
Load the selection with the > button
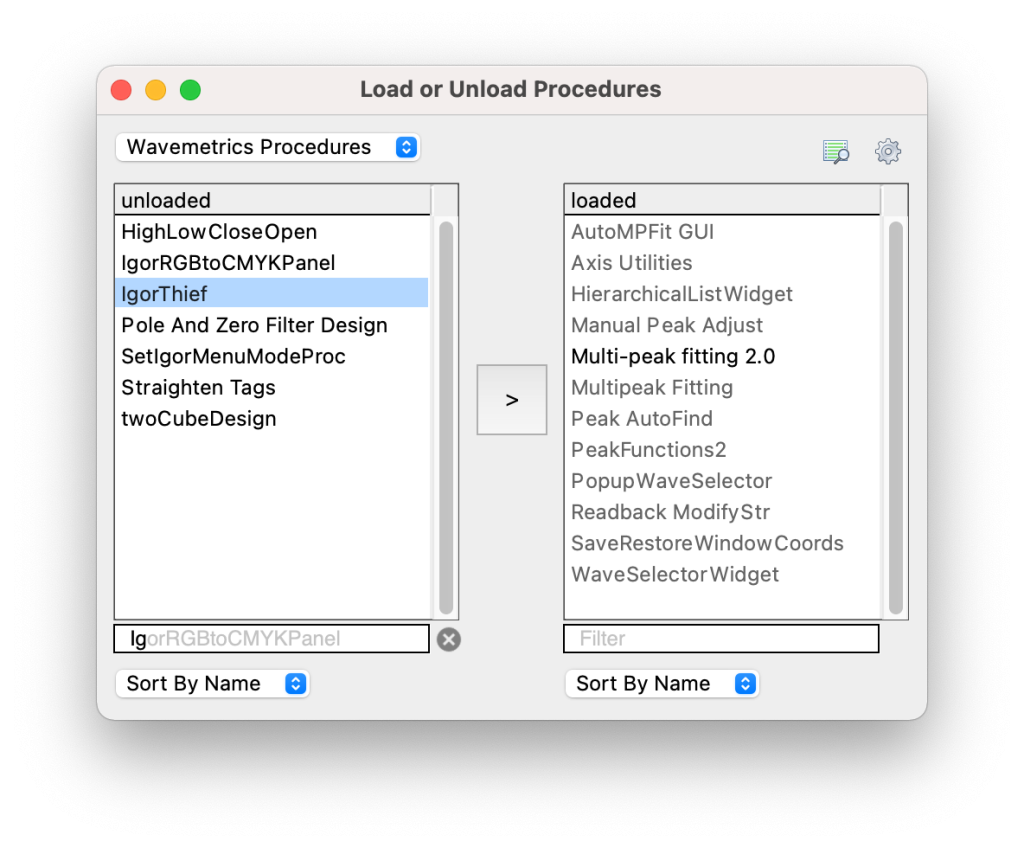point(511,400)
